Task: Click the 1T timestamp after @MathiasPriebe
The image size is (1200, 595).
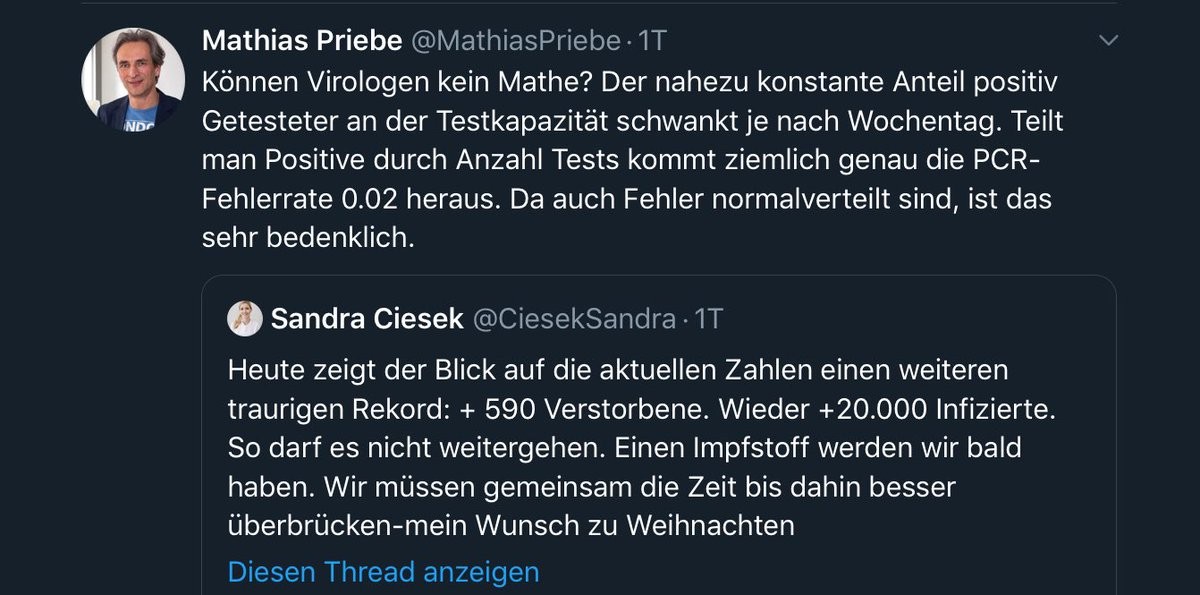Action: (x=652, y=41)
